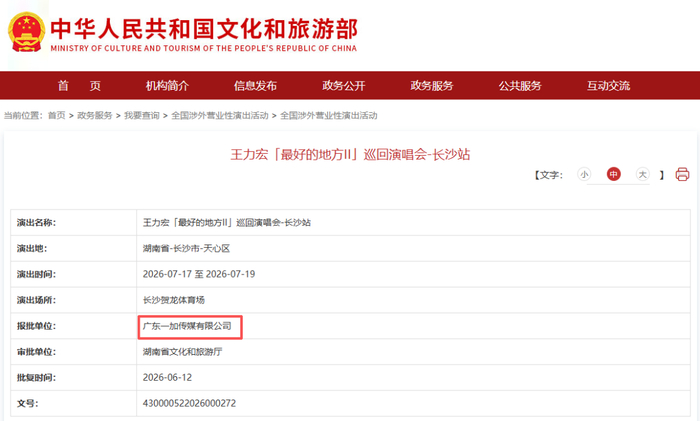Click the 演出场所 row label
Screen dimensions: 700x421
coord(36,300)
